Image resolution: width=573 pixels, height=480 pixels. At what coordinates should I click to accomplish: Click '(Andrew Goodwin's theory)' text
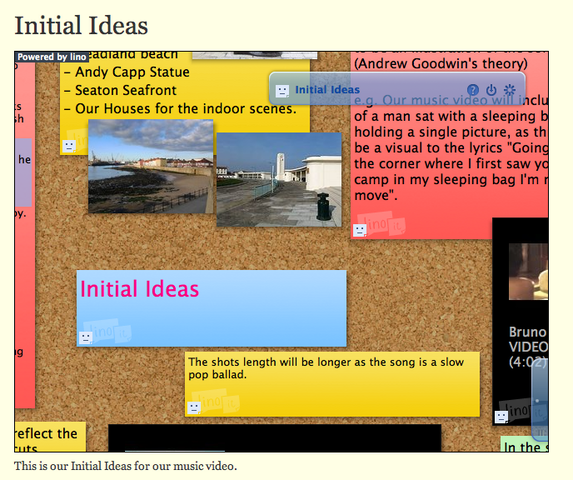pyautogui.click(x=441, y=64)
